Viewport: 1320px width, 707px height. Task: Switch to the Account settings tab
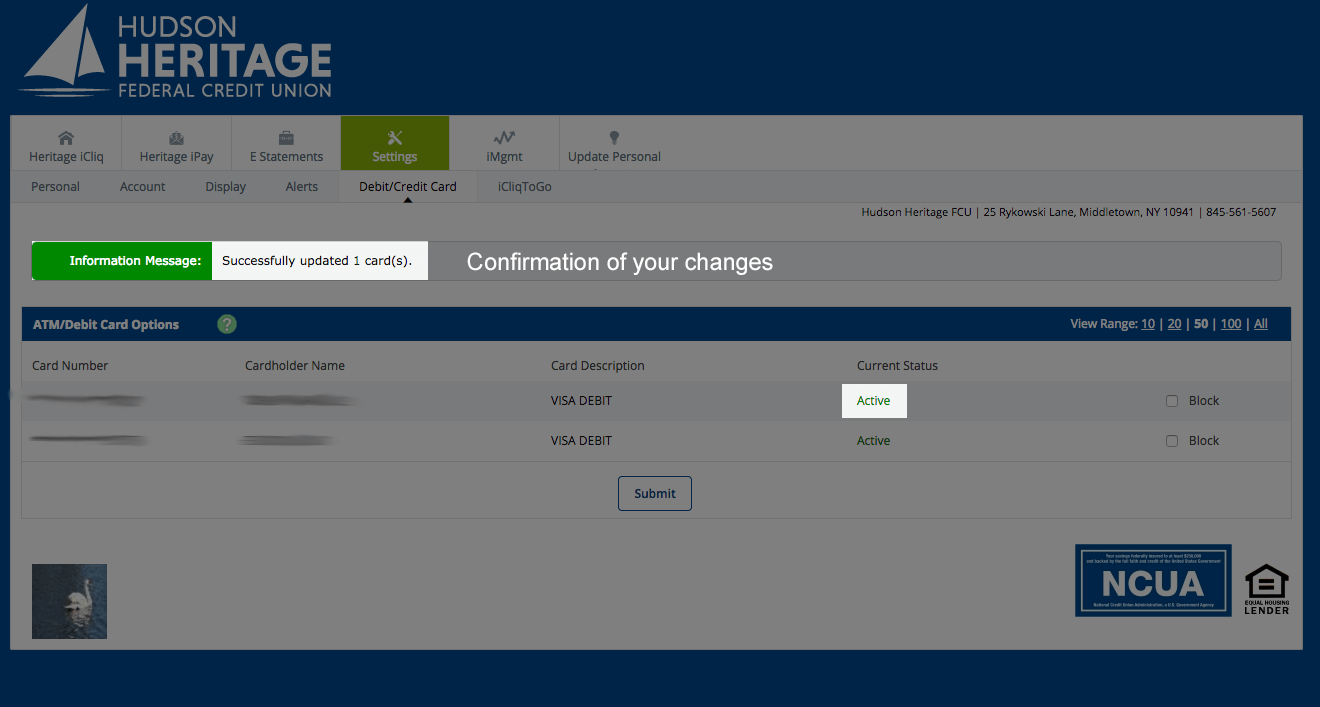pyautogui.click(x=142, y=186)
